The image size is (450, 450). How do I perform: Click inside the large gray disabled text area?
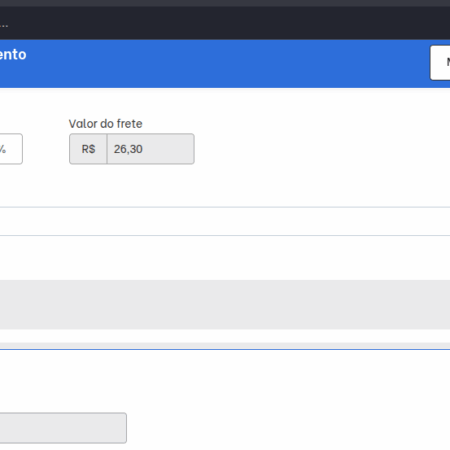[x=225, y=305]
